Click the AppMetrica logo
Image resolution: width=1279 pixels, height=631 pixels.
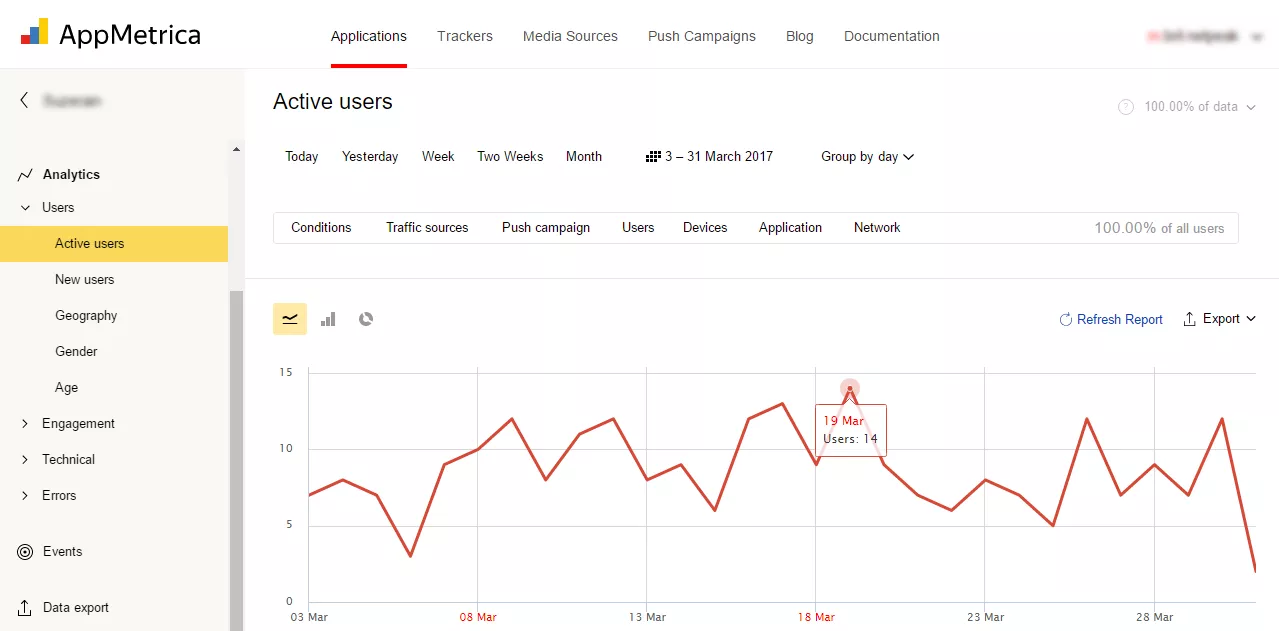[x=111, y=34]
